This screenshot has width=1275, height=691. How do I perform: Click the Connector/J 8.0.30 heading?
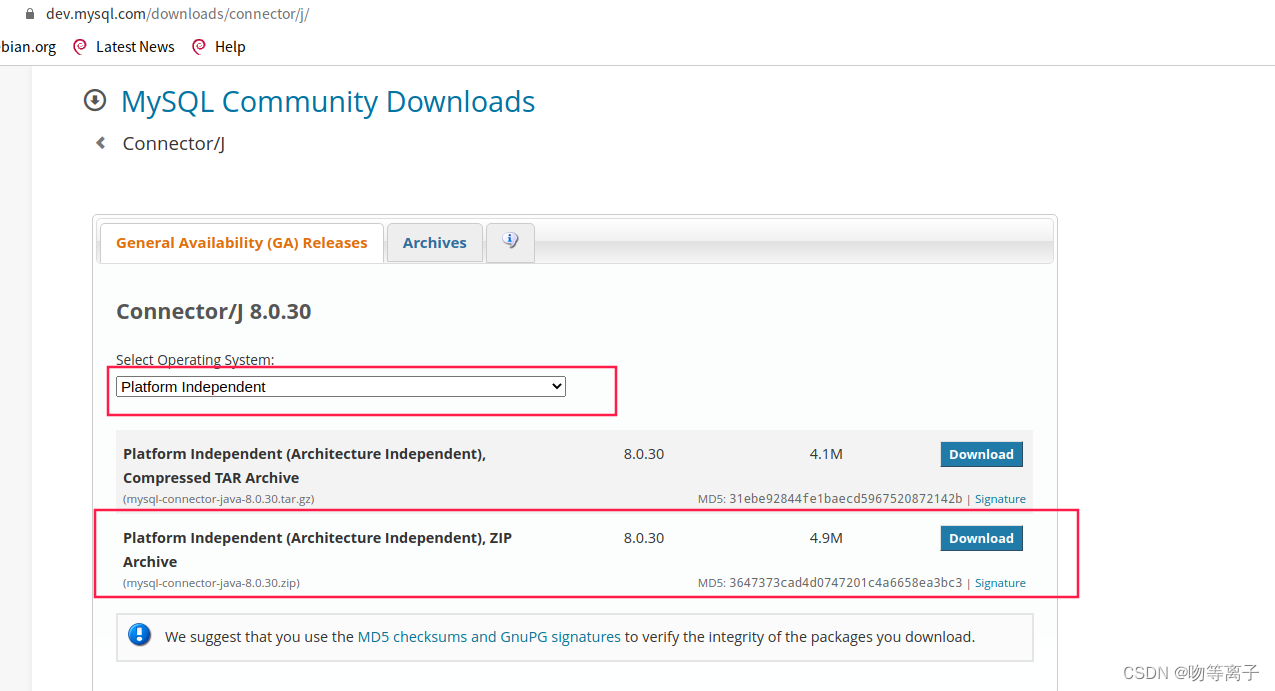(214, 312)
